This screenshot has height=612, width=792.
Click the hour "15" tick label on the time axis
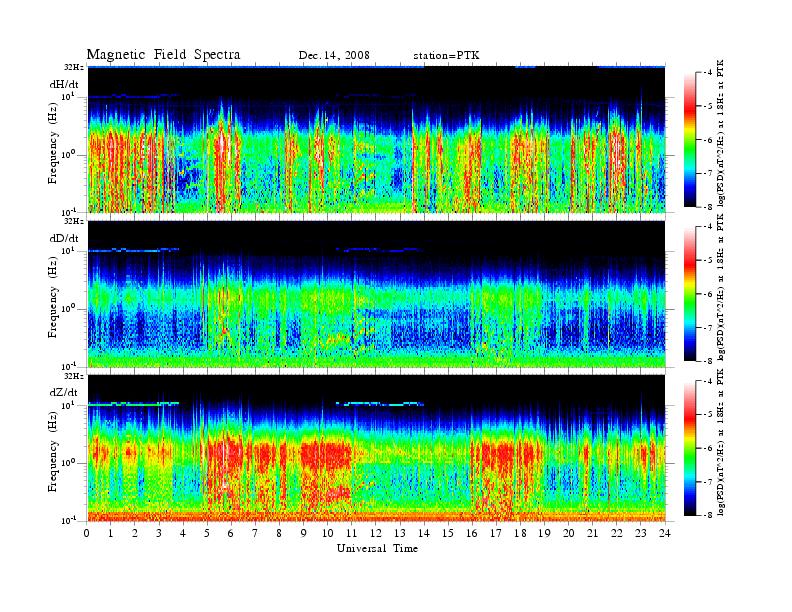tap(448, 533)
